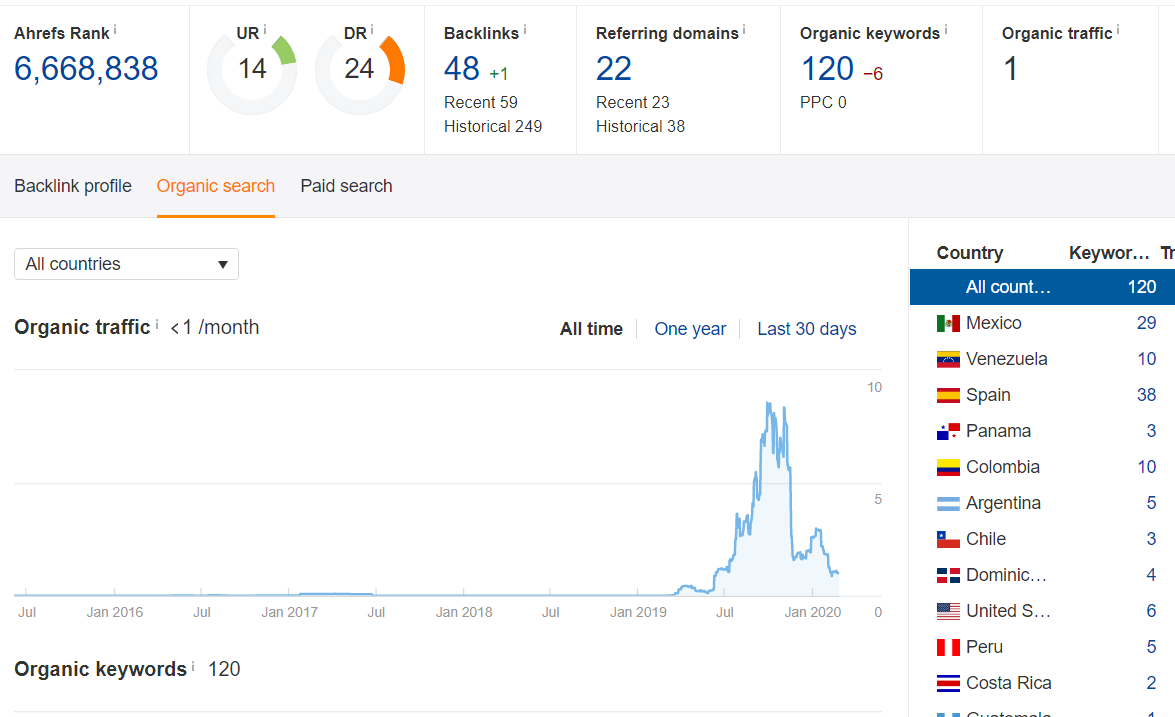Click the traffic peak on the chart

coord(768,404)
